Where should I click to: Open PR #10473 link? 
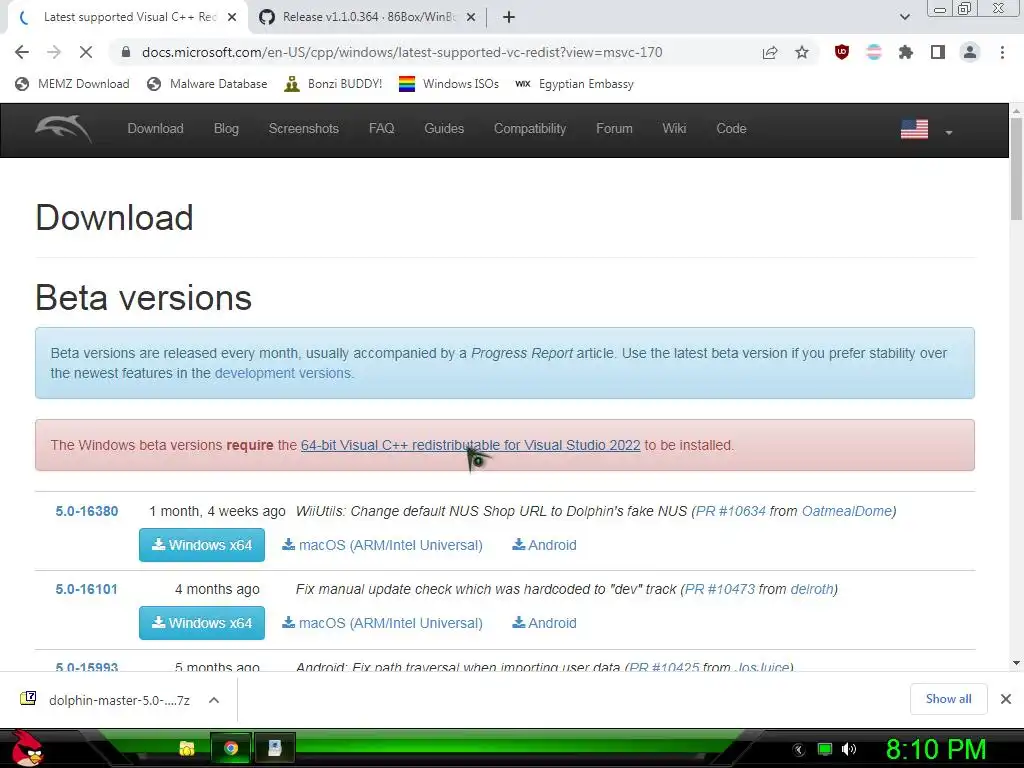point(720,589)
